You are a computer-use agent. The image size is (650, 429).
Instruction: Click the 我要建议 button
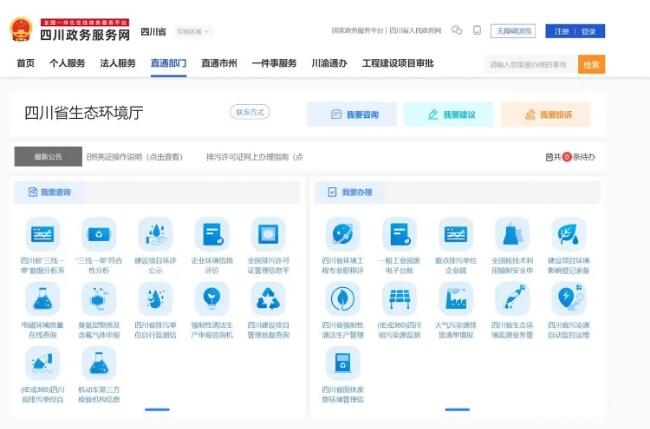449,114
